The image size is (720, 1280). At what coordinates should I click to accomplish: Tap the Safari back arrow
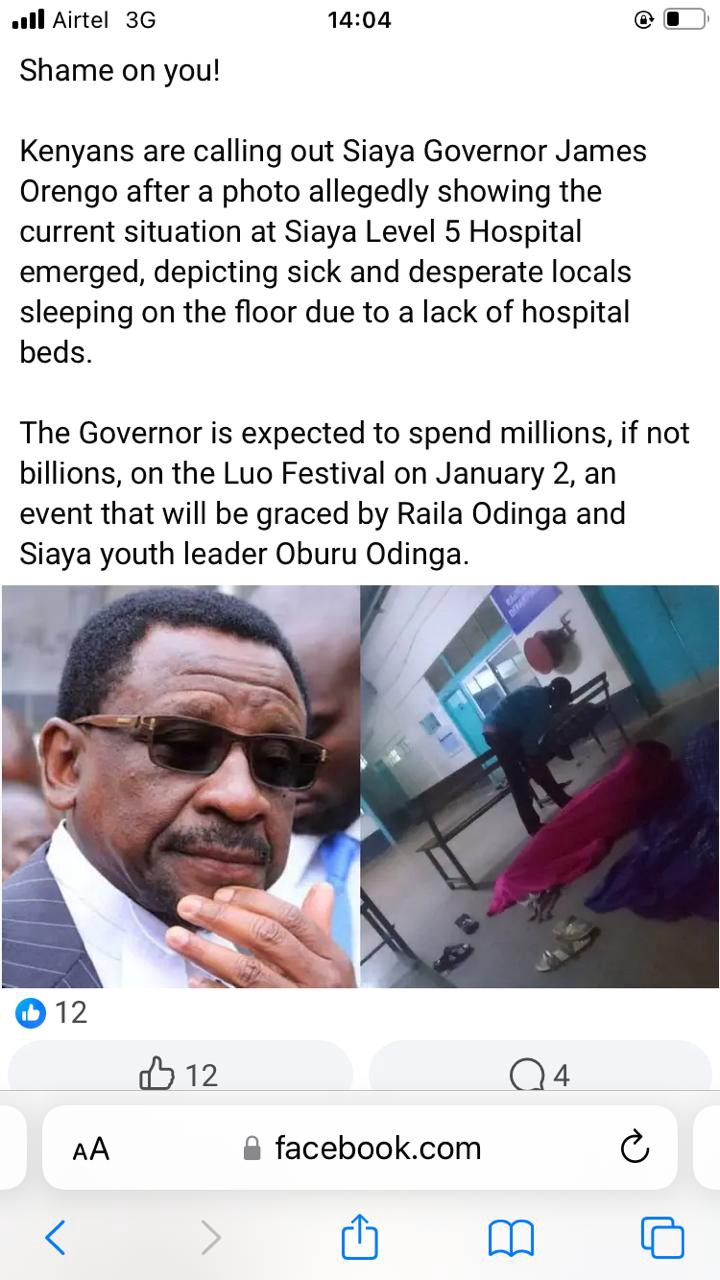point(56,1237)
